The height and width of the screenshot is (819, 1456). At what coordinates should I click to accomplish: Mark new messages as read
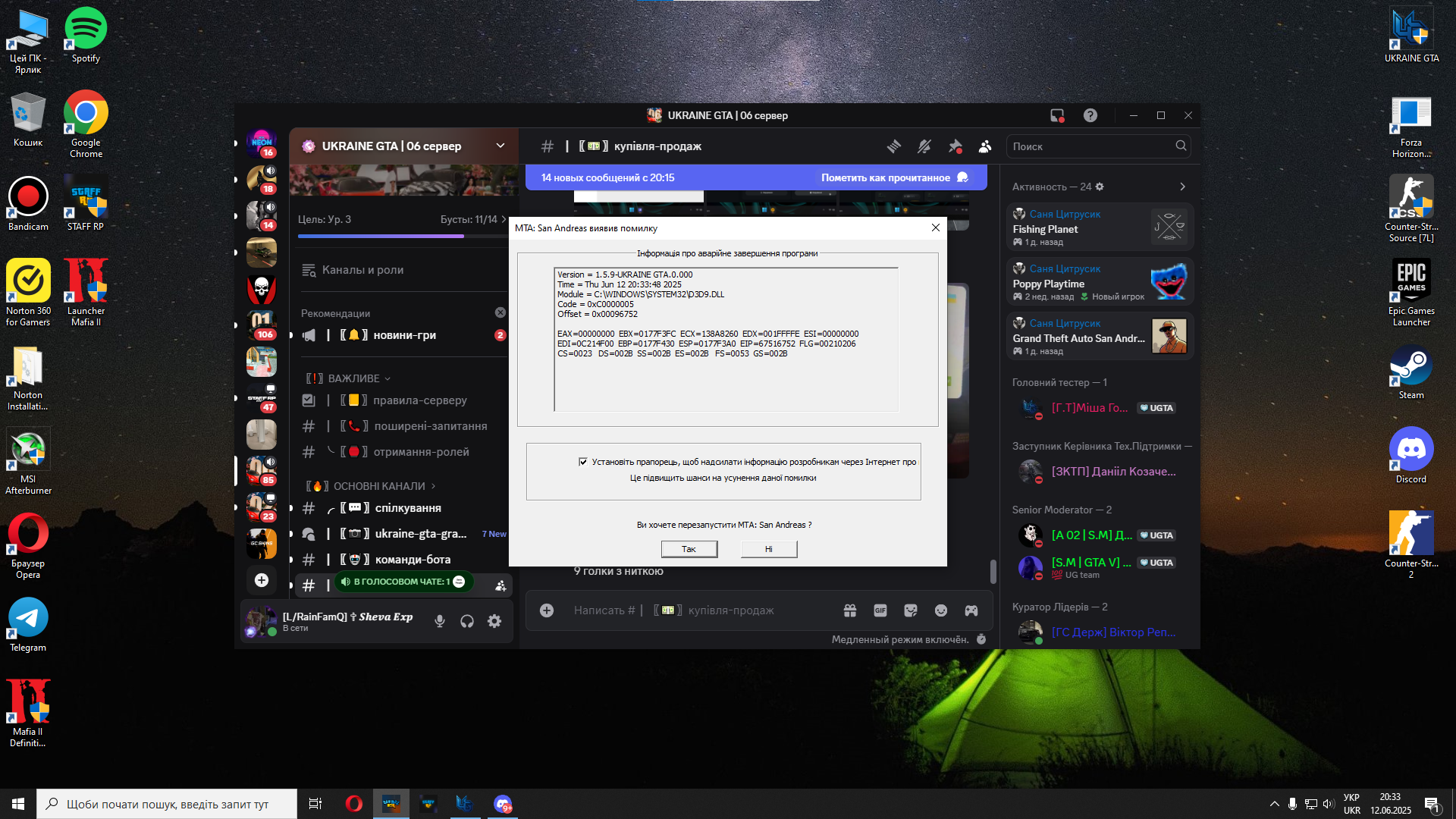click(x=894, y=177)
